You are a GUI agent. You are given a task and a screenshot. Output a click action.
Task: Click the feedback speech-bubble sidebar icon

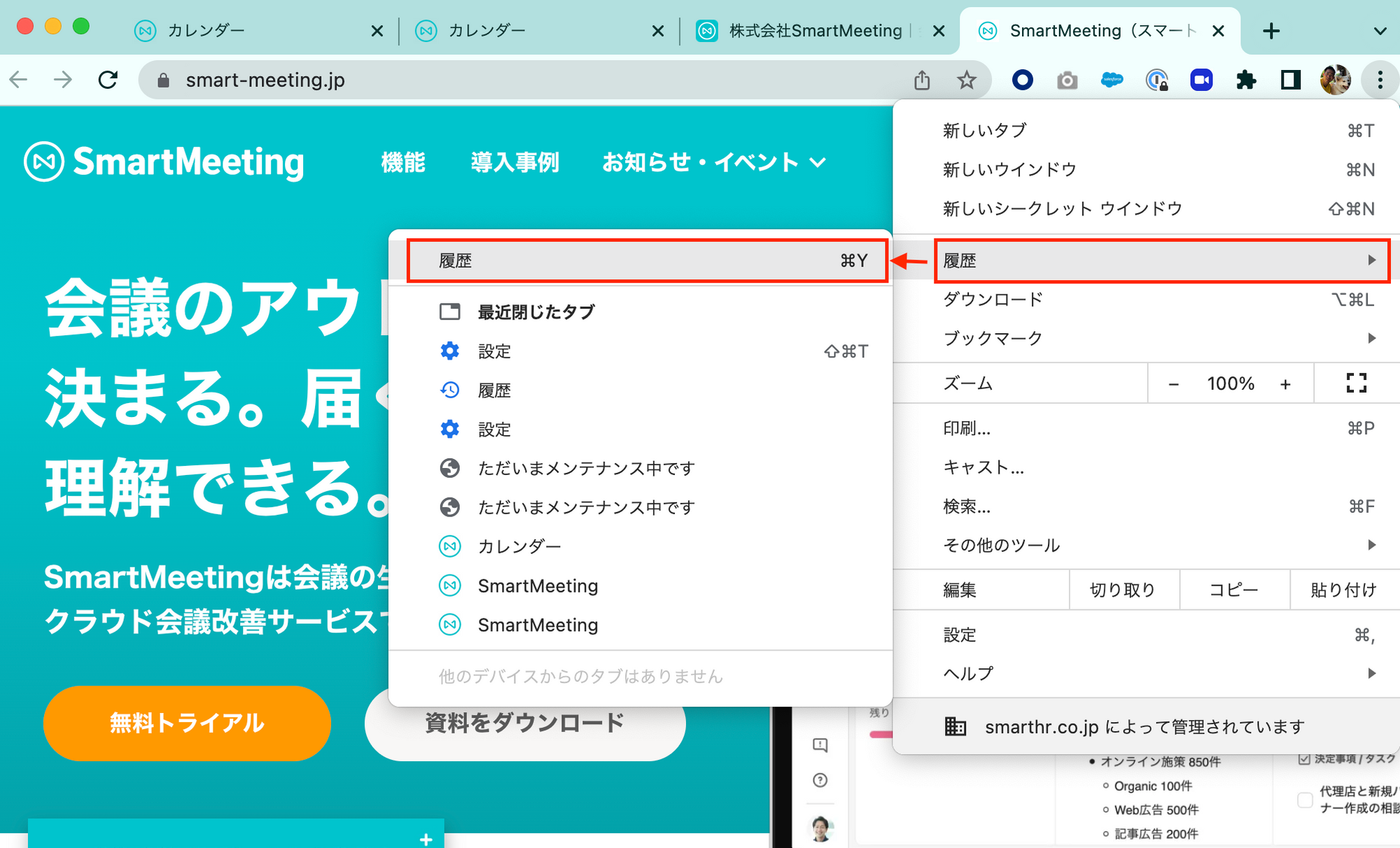[820, 744]
